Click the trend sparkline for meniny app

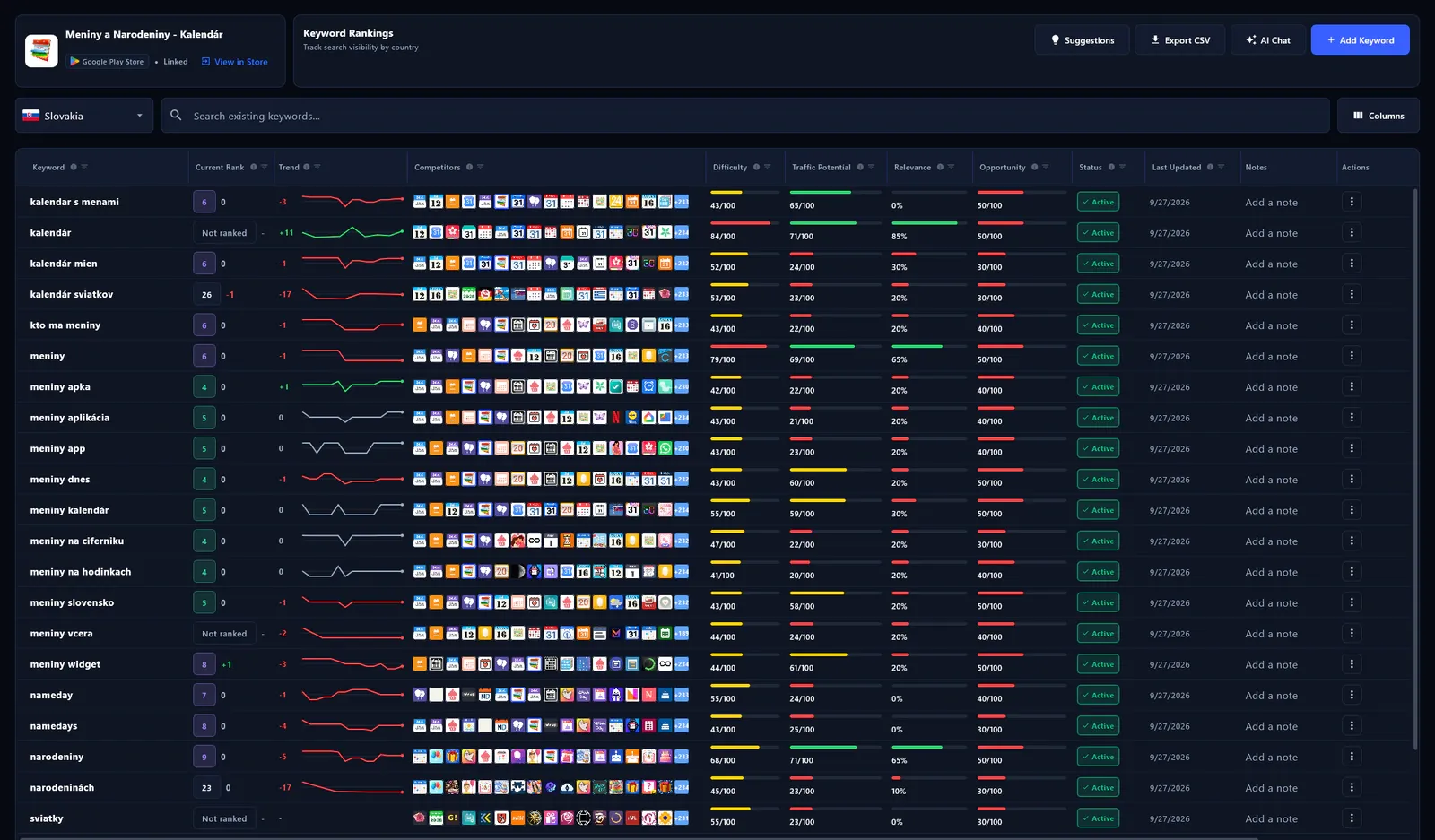coord(352,448)
